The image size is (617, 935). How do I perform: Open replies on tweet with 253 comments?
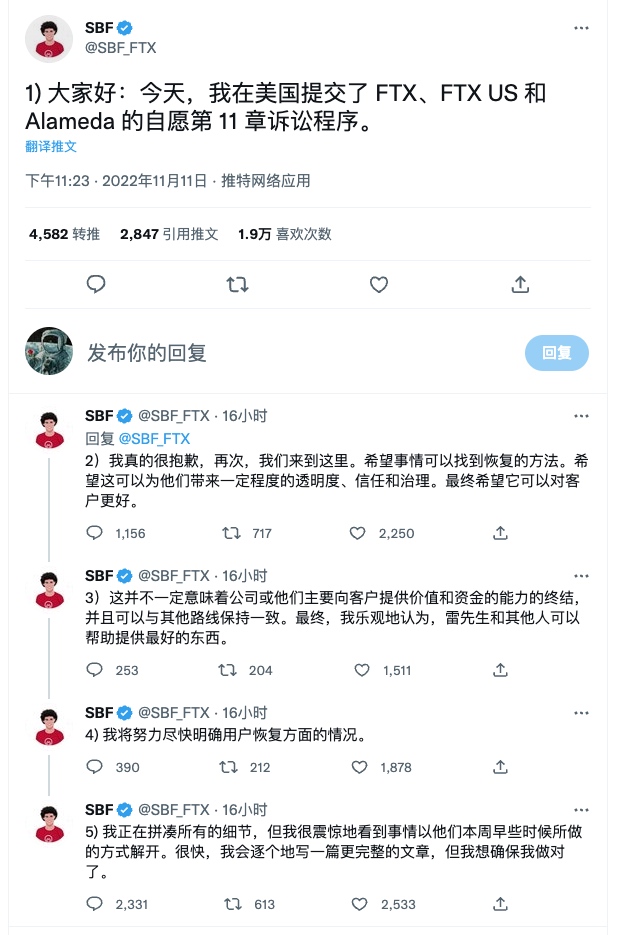[x=95, y=670]
